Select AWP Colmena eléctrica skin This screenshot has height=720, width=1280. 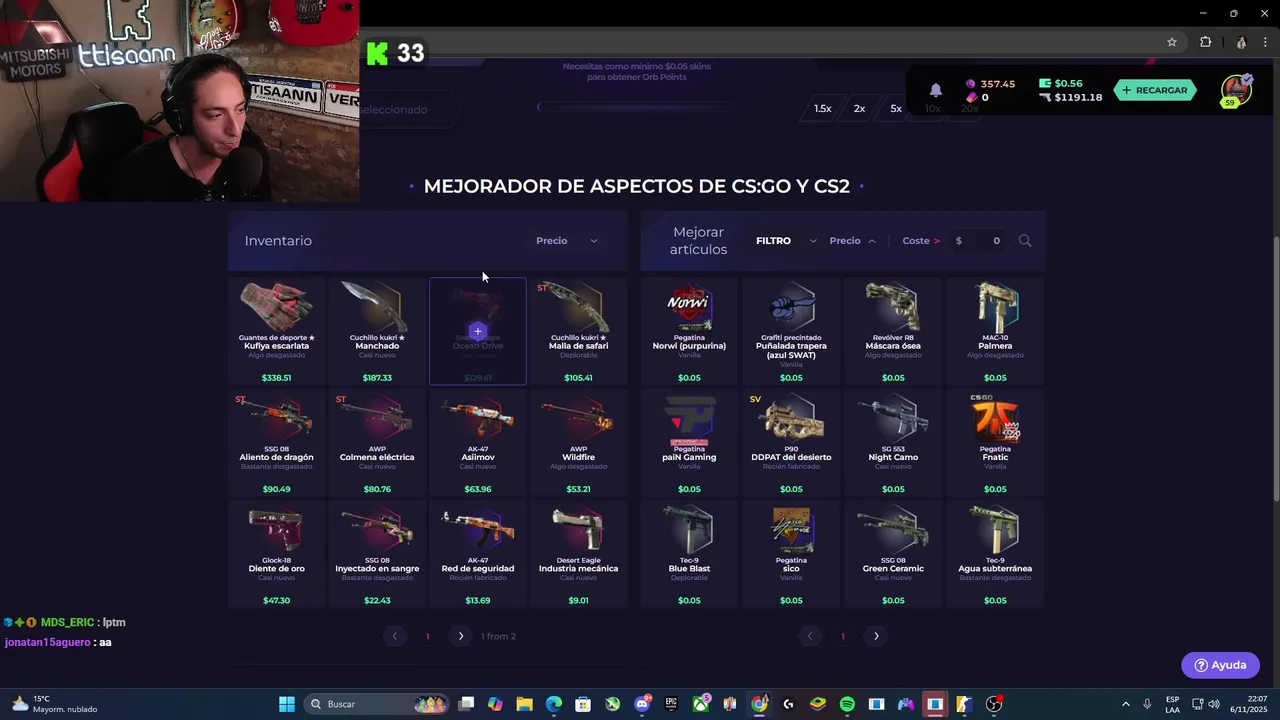(377, 442)
